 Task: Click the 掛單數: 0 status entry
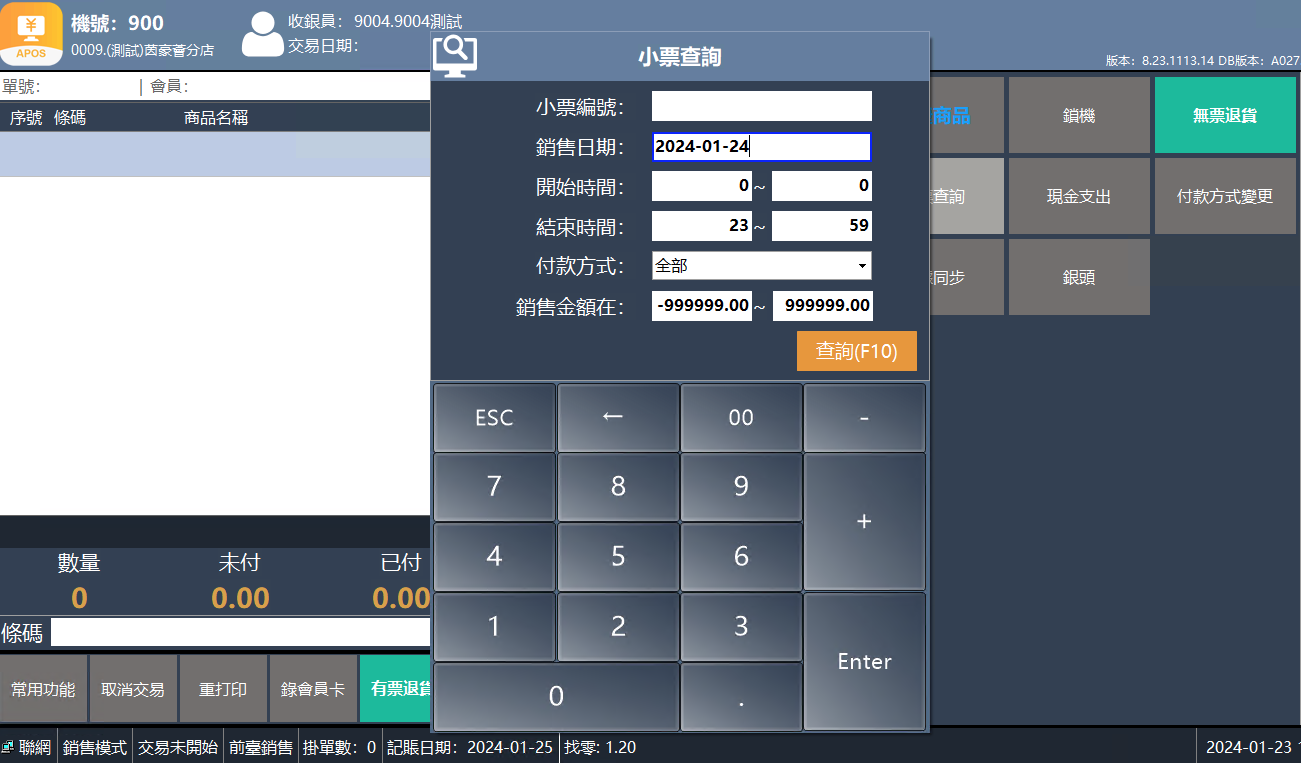[342, 747]
